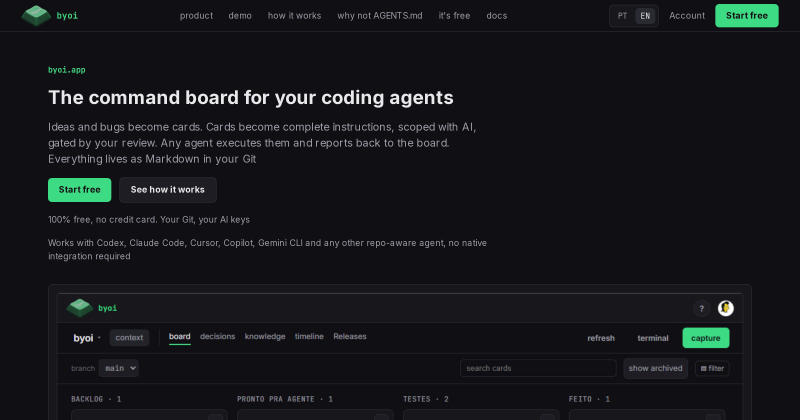Open why not AGENTS.md link
The height and width of the screenshot is (420, 800).
point(380,16)
